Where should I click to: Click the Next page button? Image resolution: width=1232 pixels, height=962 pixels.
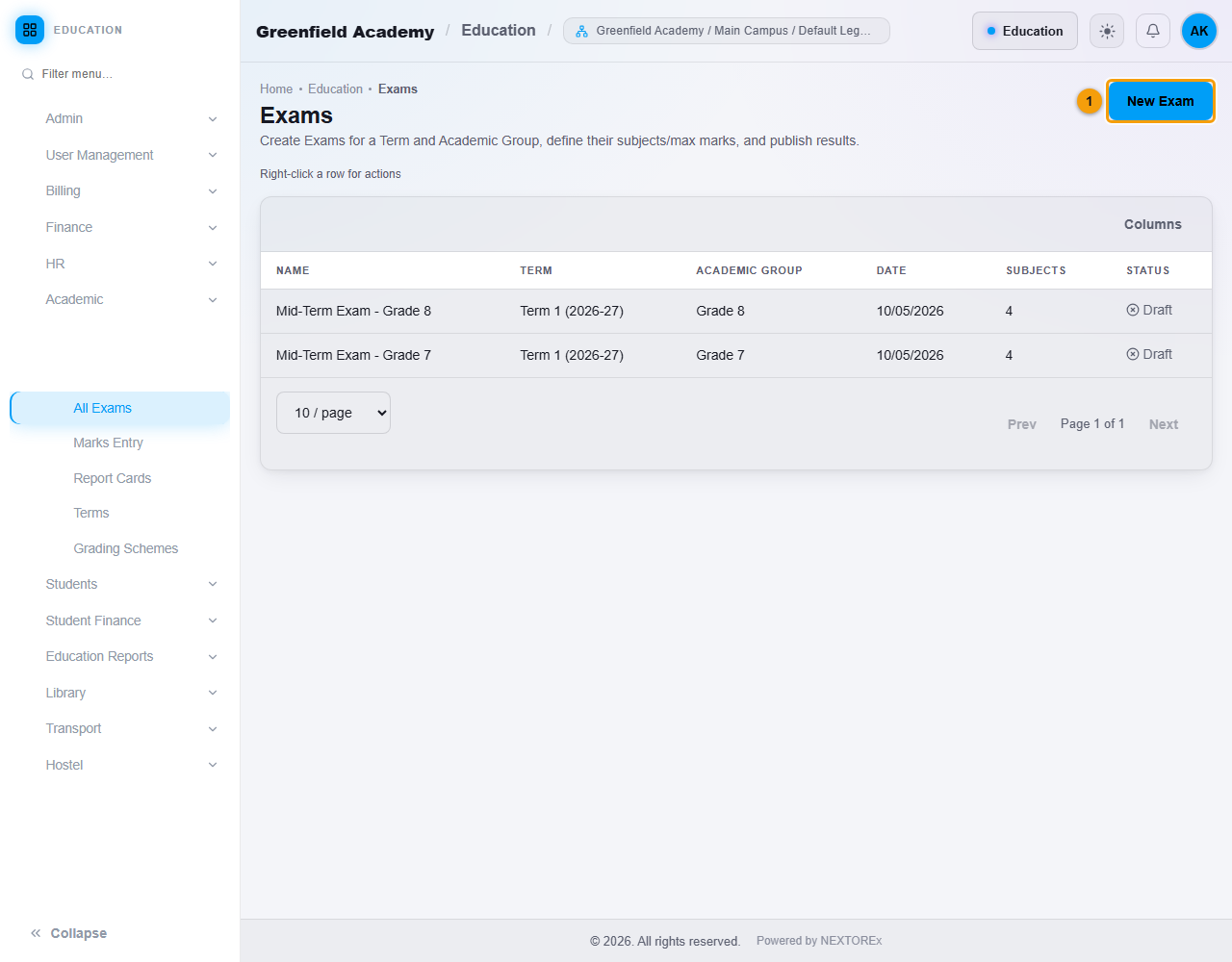[x=1163, y=424]
